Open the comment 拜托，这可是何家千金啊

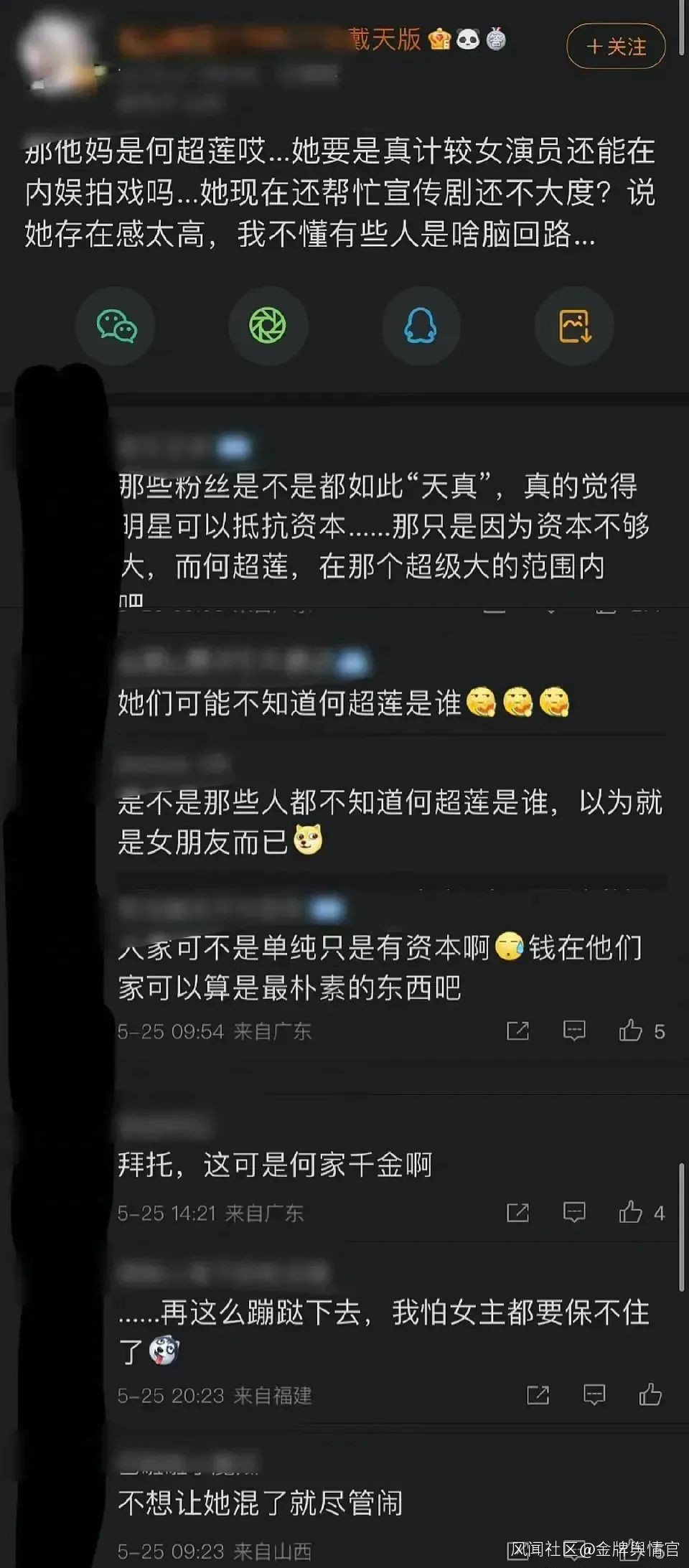[x=275, y=1164]
